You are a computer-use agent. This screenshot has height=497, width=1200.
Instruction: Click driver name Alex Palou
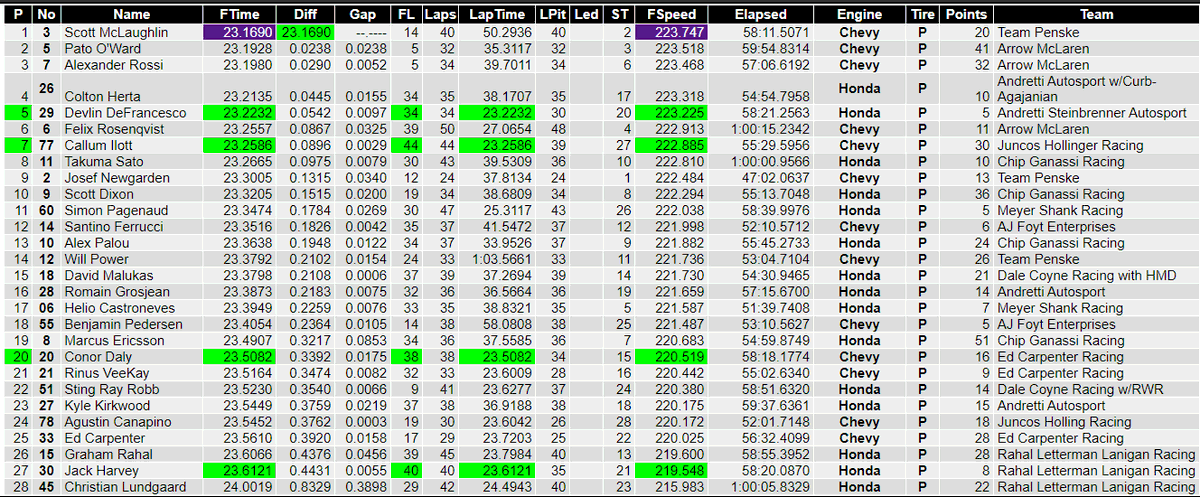point(97,243)
